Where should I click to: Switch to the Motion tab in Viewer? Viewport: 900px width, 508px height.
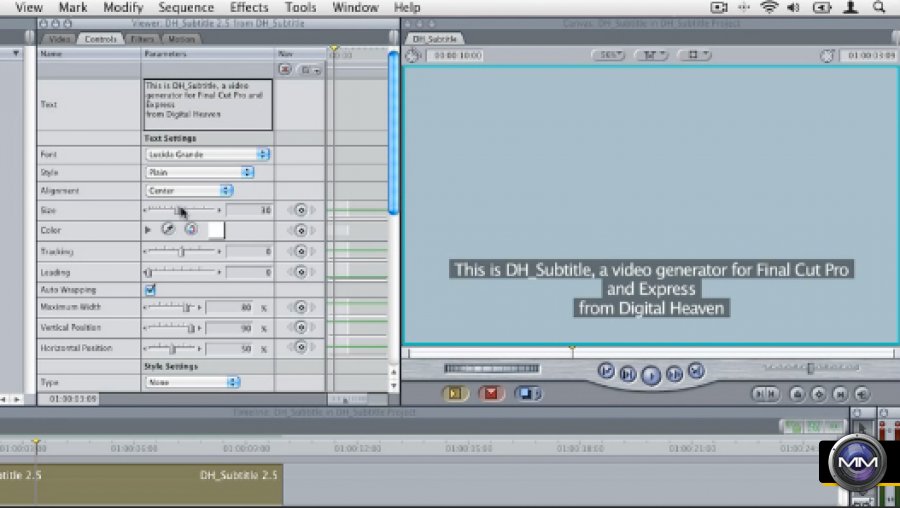point(181,39)
